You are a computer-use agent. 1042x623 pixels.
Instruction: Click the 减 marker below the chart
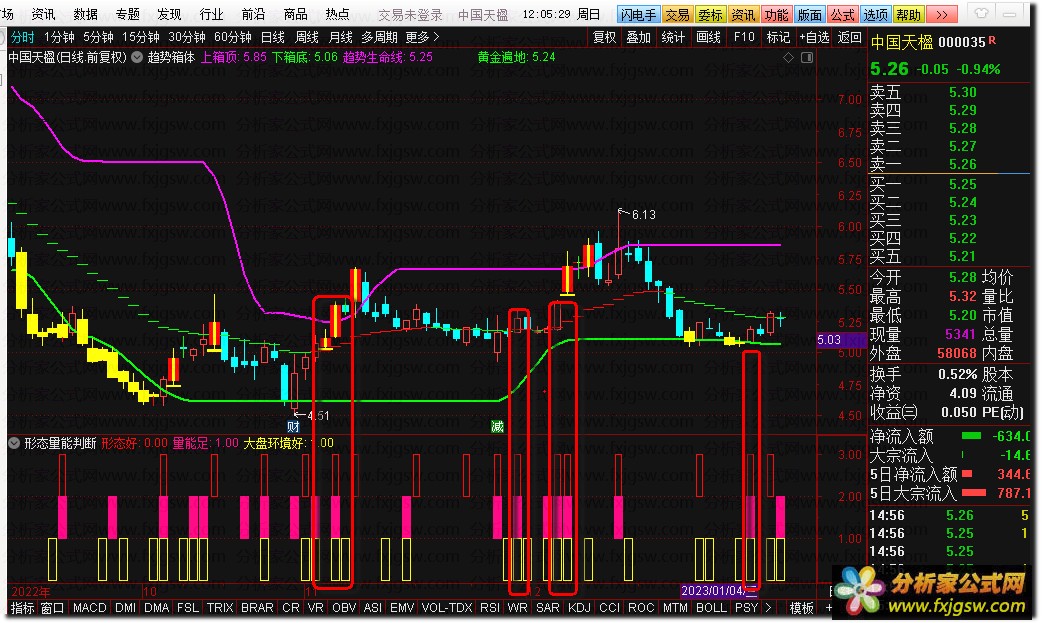click(x=497, y=427)
